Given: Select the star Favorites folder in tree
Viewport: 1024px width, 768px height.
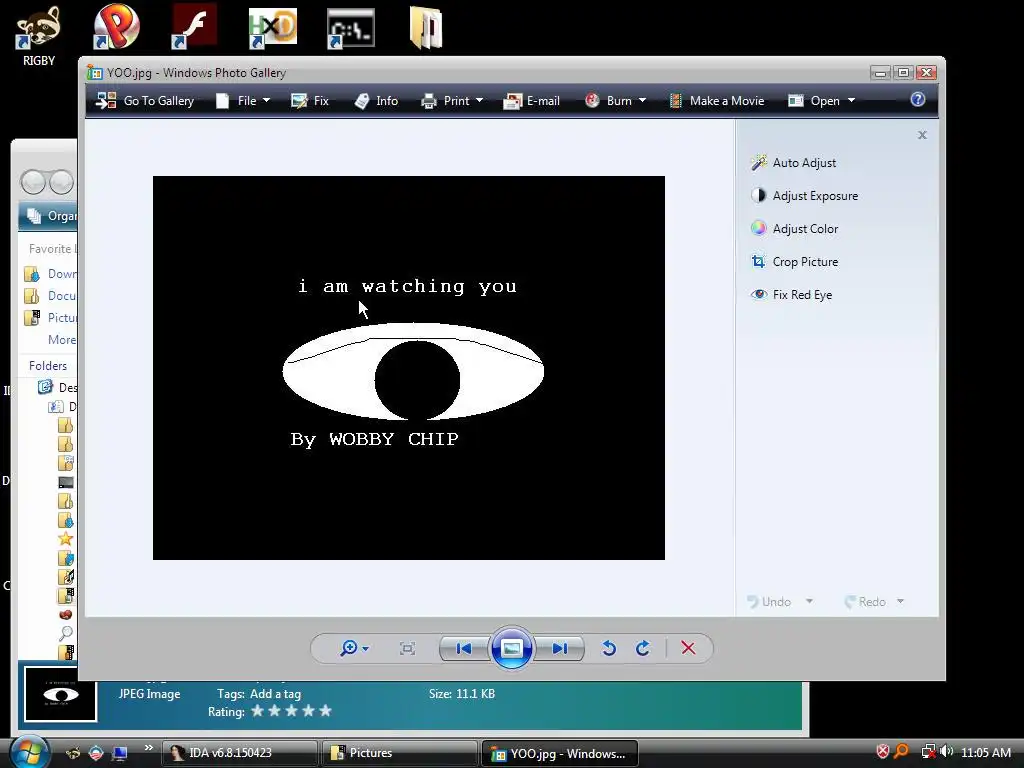Looking at the screenshot, I should pyautogui.click(x=65, y=539).
